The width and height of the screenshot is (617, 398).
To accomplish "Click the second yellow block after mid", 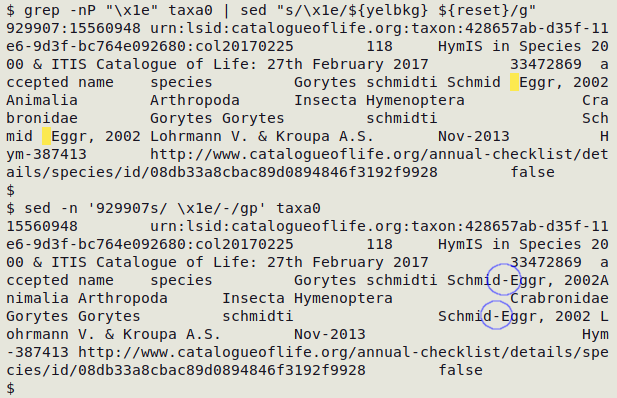I will (x=46, y=137).
